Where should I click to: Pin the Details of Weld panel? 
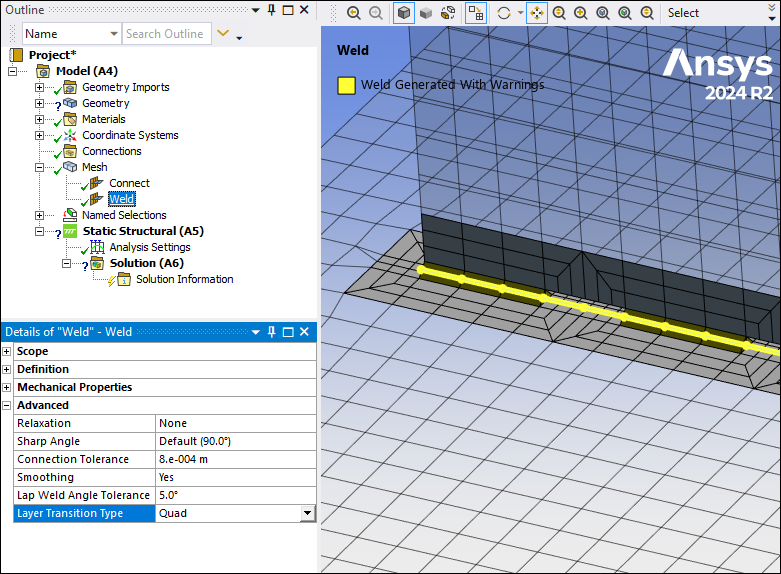[271, 332]
